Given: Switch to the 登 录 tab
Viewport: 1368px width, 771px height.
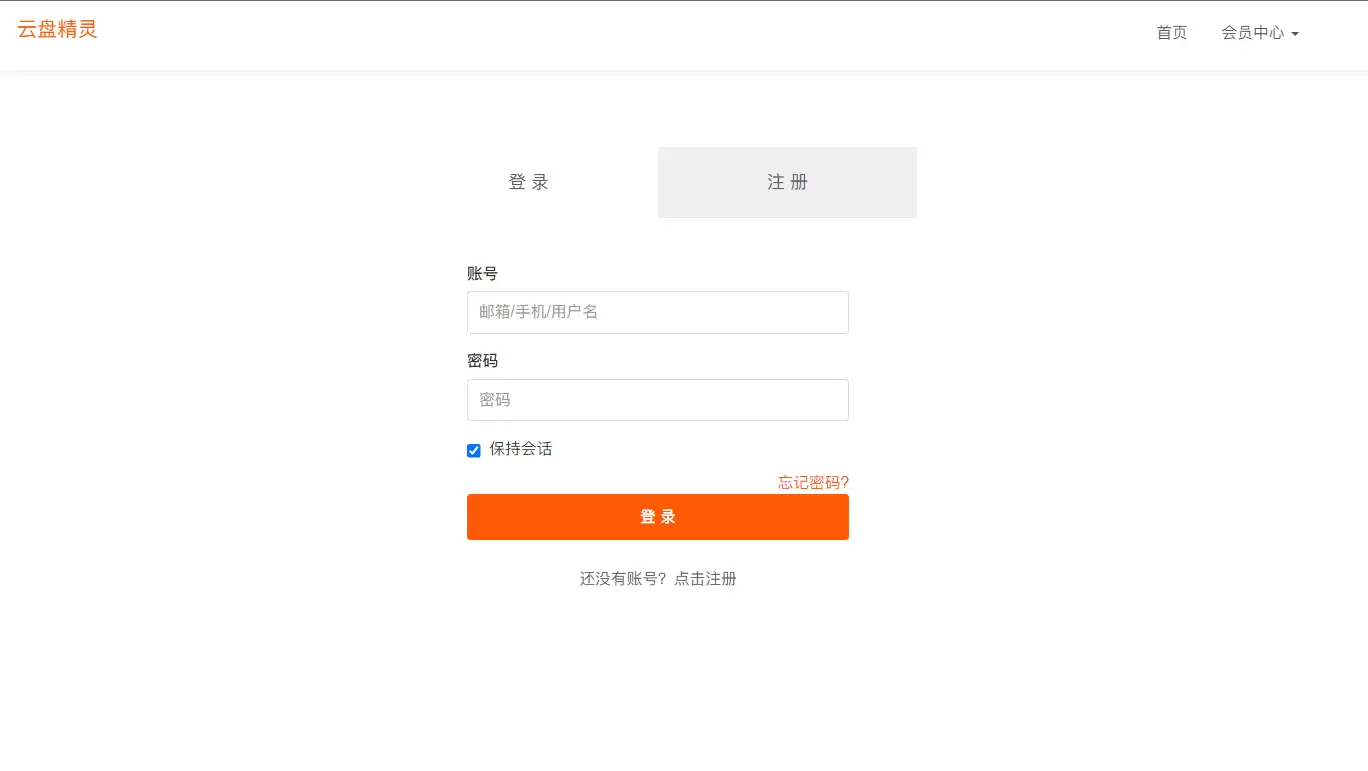Looking at the screenshot, I should point(529,182).
